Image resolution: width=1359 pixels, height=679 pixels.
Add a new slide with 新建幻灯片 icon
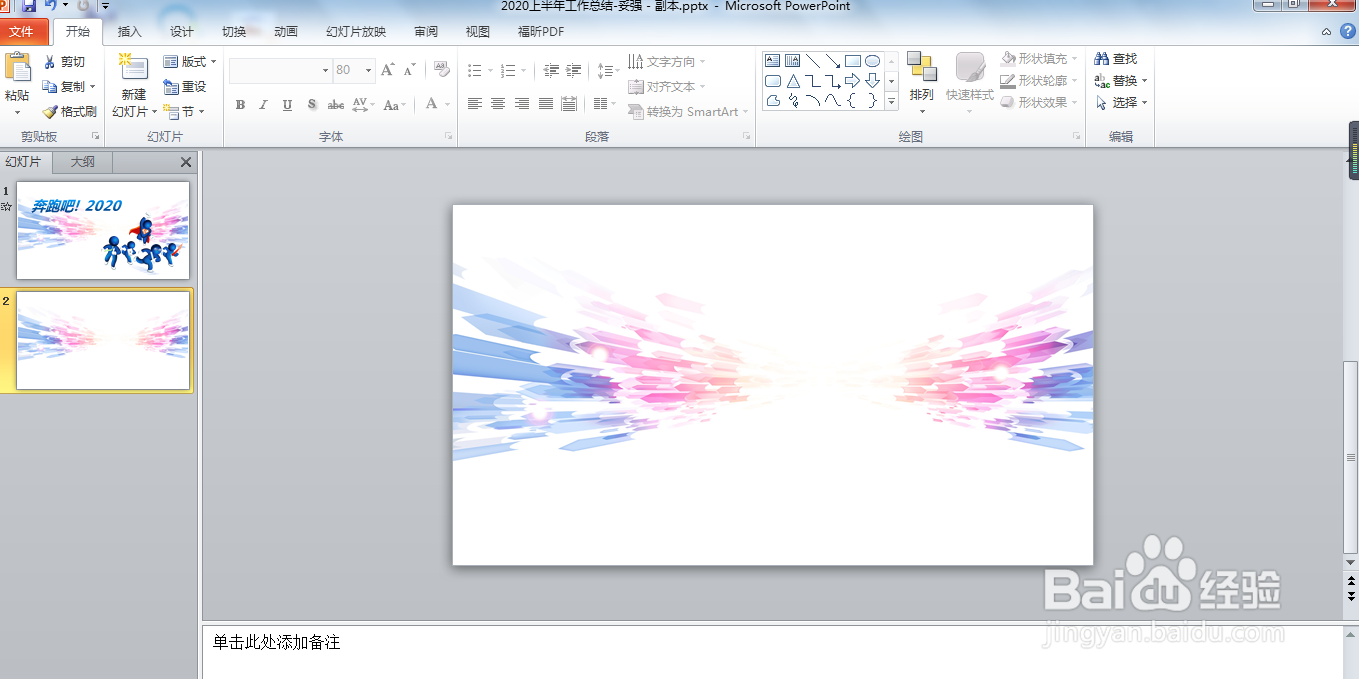click(x=133, y=68)
